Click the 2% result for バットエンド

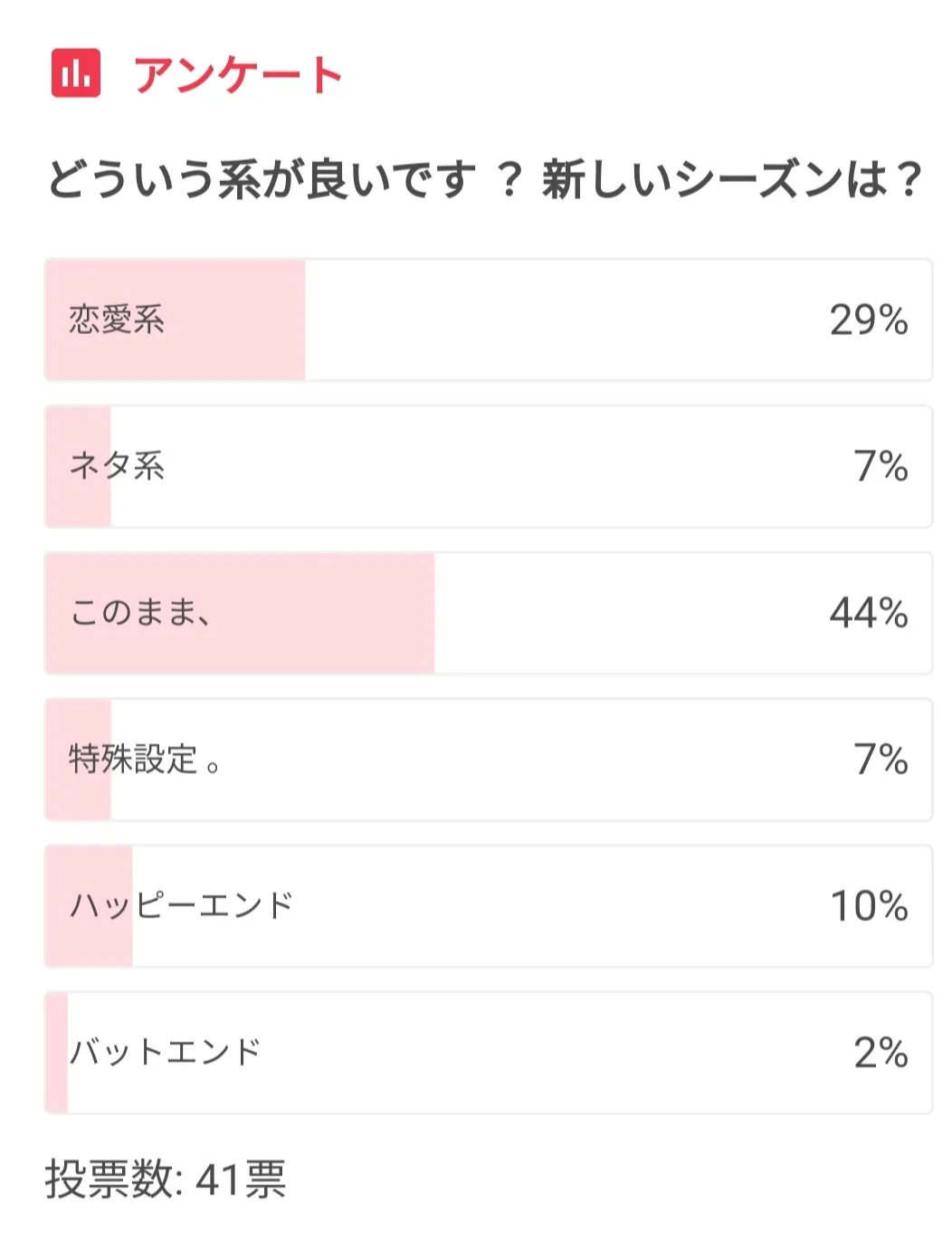coord(880,1053)
